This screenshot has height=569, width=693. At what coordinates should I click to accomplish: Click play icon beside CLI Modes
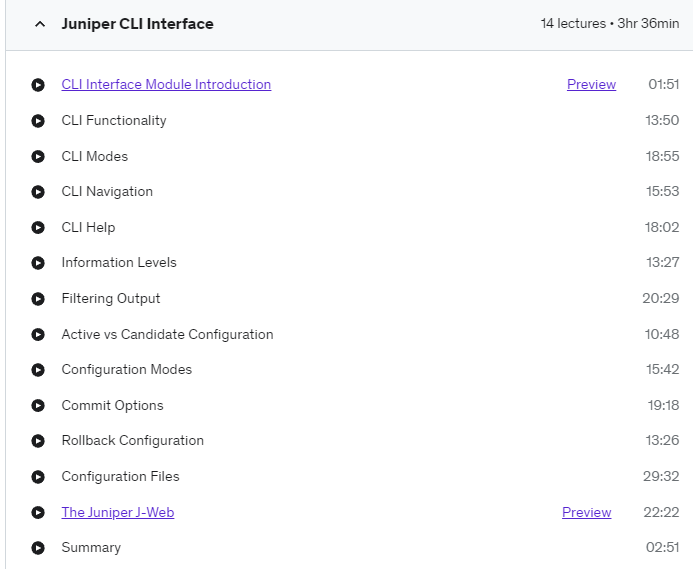click(38, 157)
